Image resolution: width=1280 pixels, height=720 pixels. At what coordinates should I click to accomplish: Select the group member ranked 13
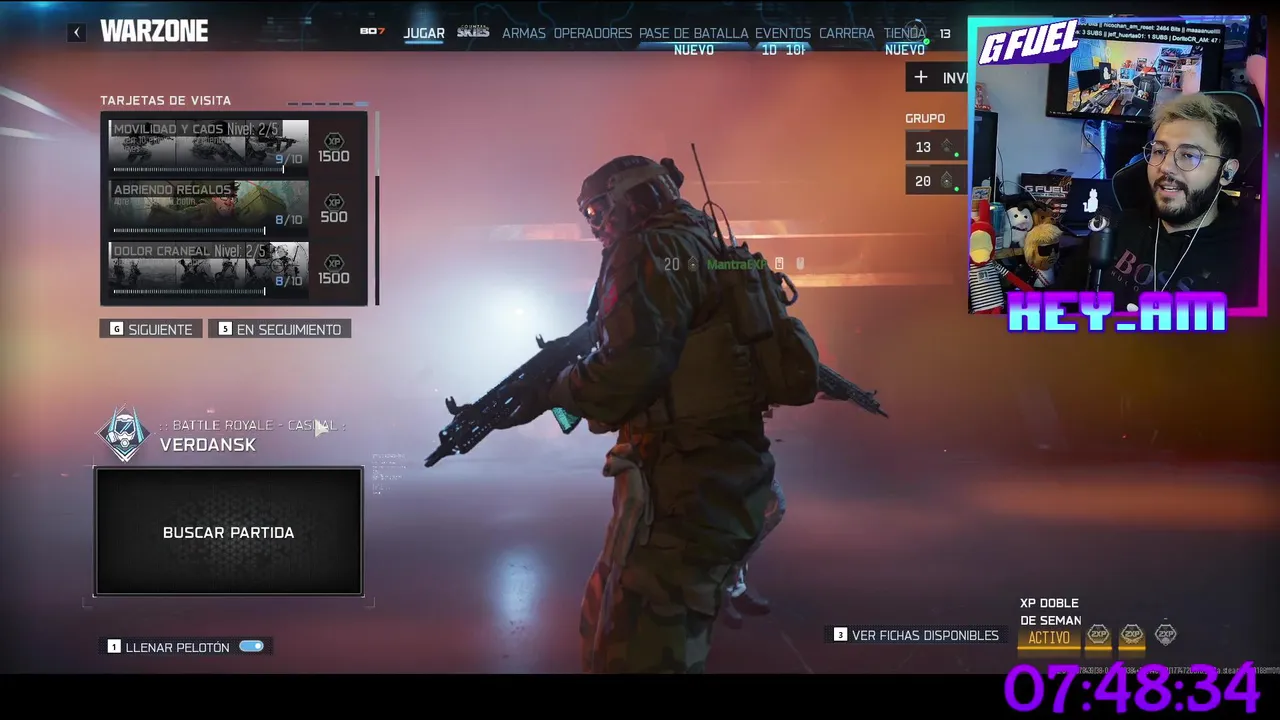click(x=936, y=147)
